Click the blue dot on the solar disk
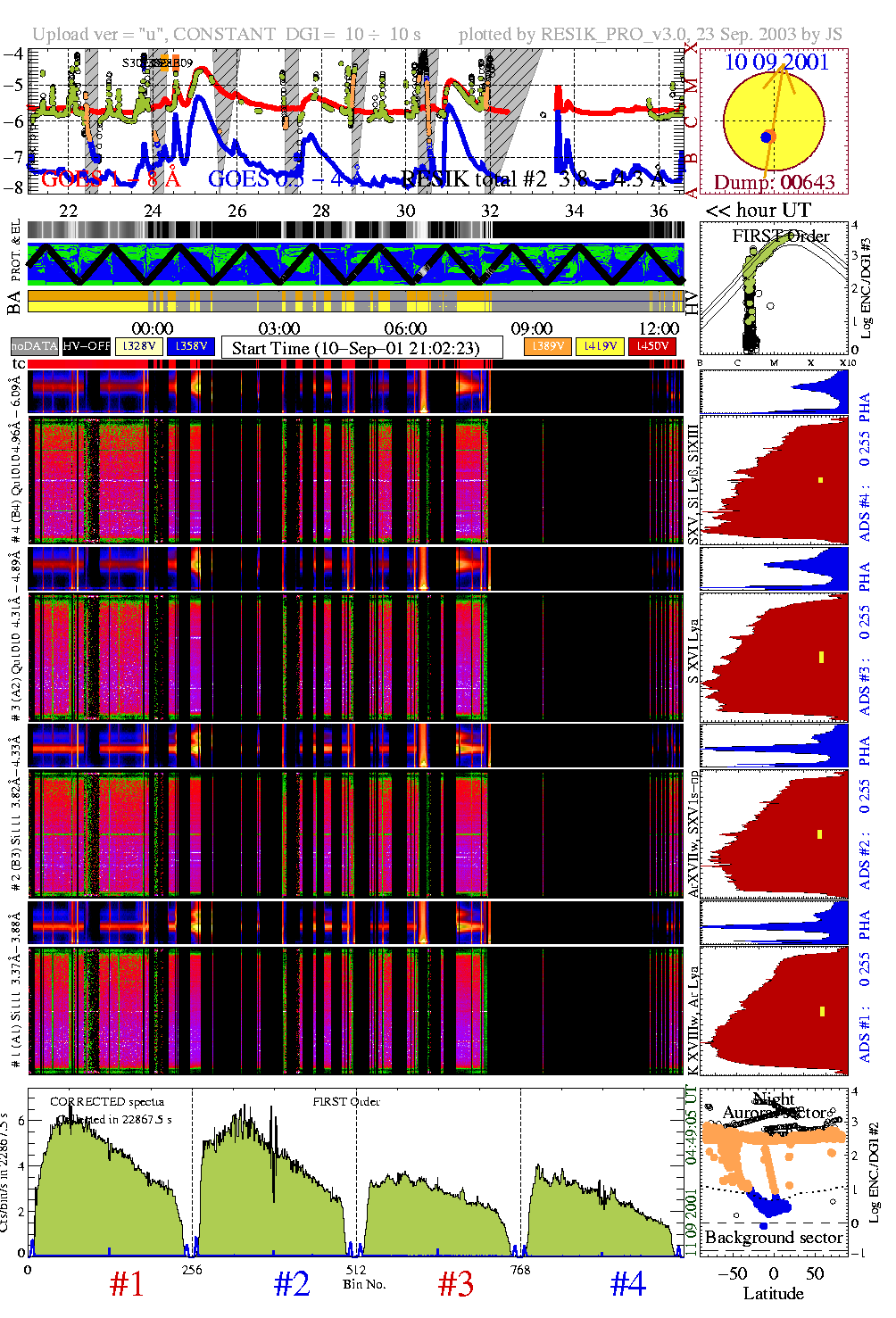The width and height of the screenshot is (896, 1318). pos(766,137)
